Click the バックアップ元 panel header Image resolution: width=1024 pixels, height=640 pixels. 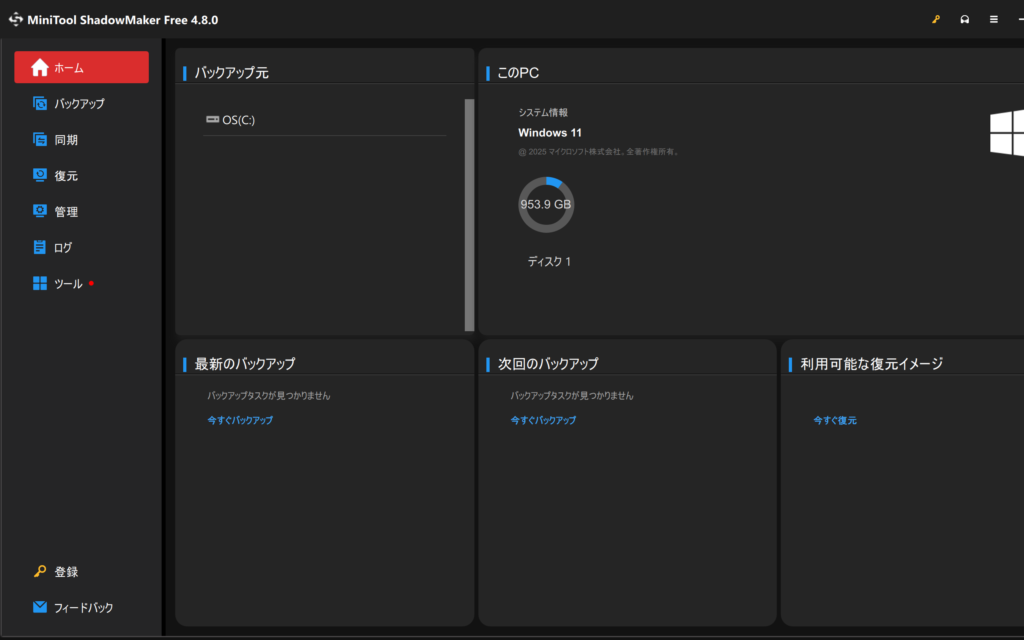tap(231, 73)
